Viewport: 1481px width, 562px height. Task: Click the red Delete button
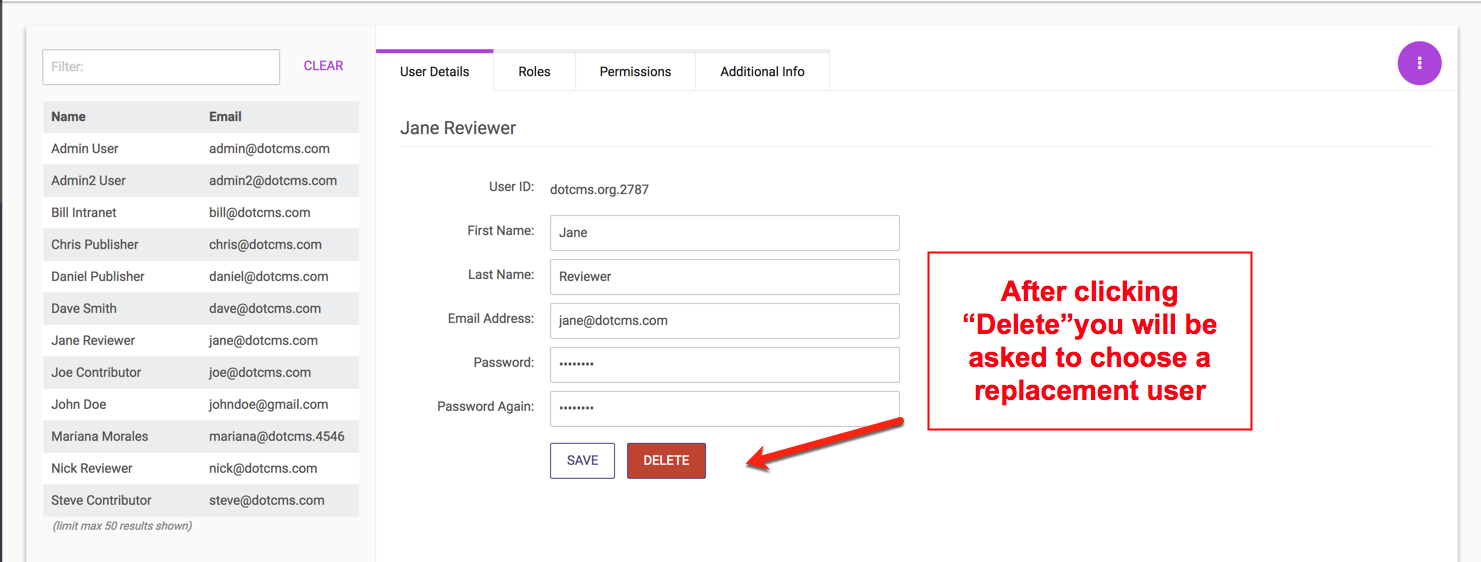[x=666, y=461]
